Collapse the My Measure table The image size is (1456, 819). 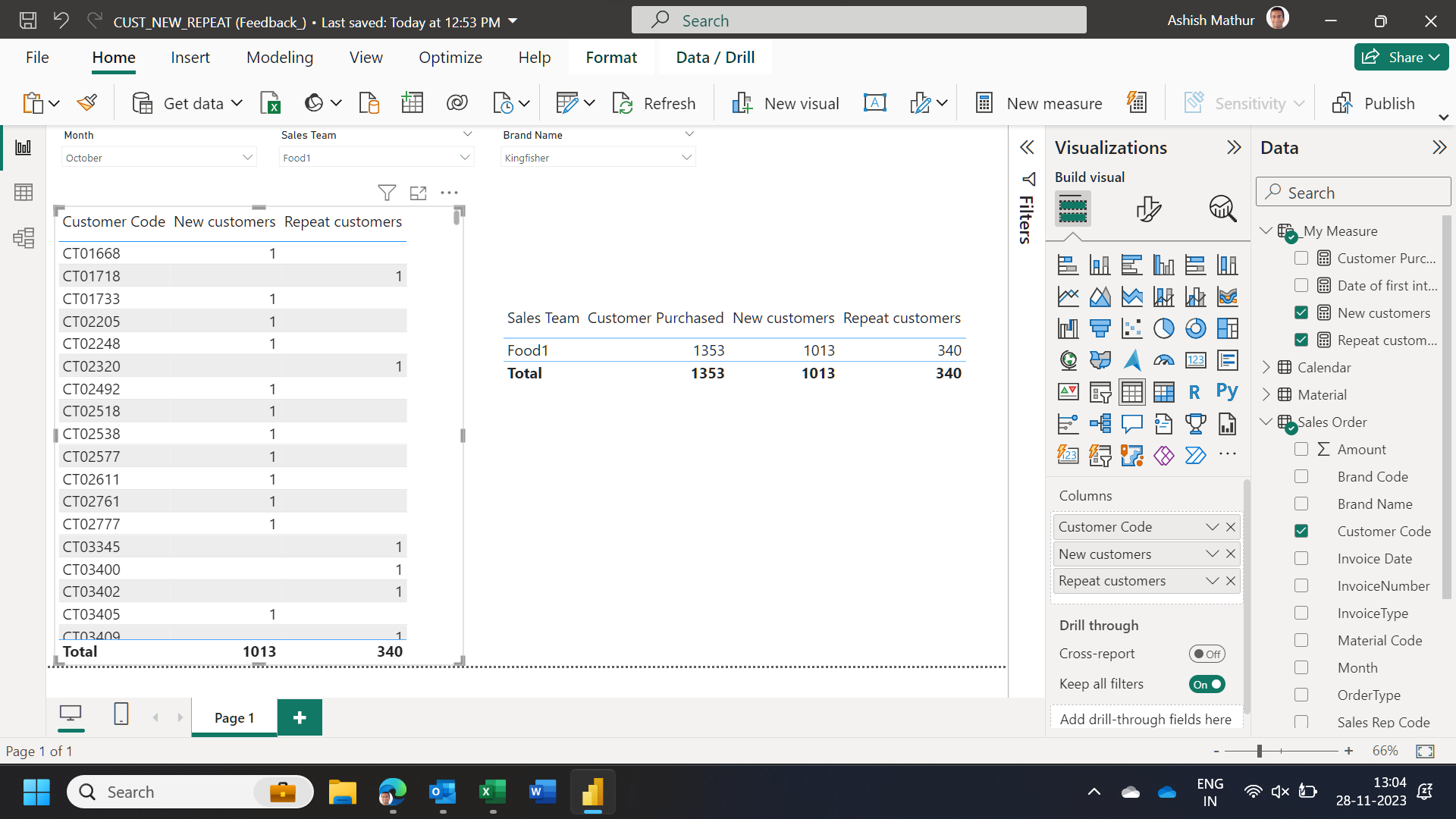(x=1266, y=231)
